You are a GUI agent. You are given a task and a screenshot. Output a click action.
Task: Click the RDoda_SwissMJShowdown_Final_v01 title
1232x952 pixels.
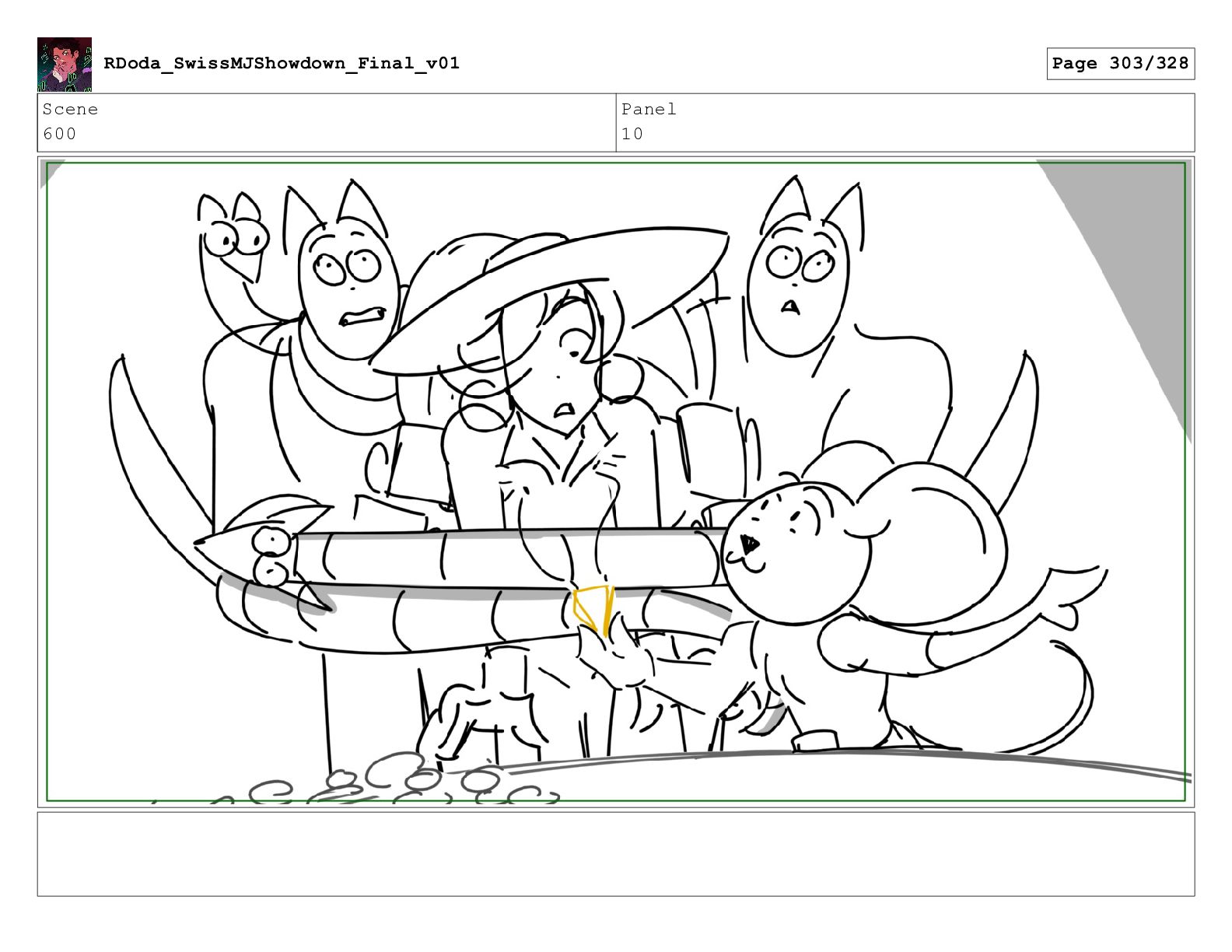click(x=282, y=64)
